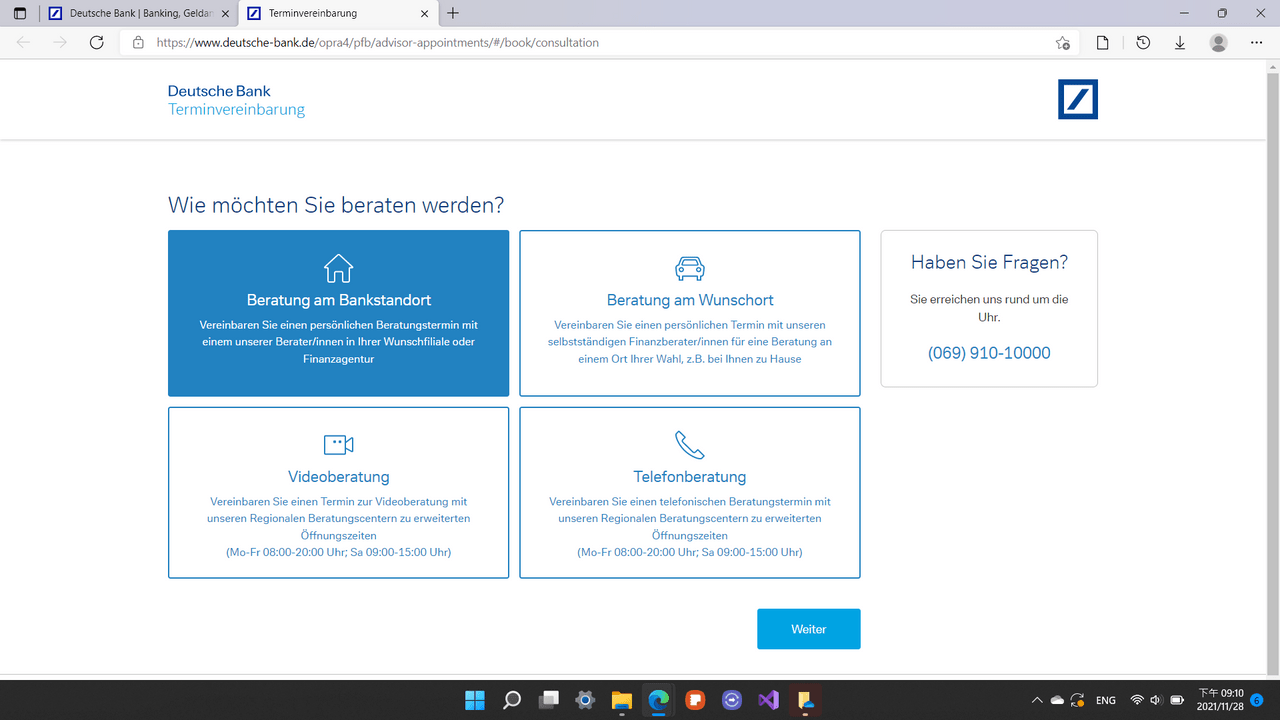Open browser History icon
Screen dimensions: 1280x720
[1143, 43]
